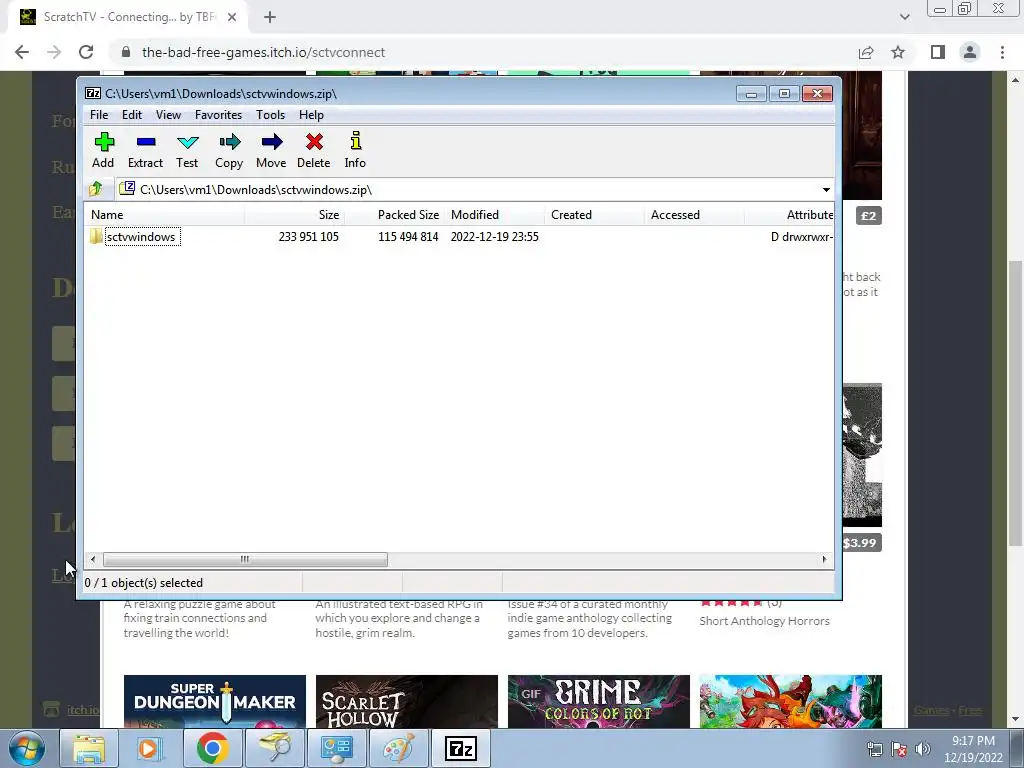Open the Tools menu
This screenshot has width=1024, height=768.
tap(270, 115)
